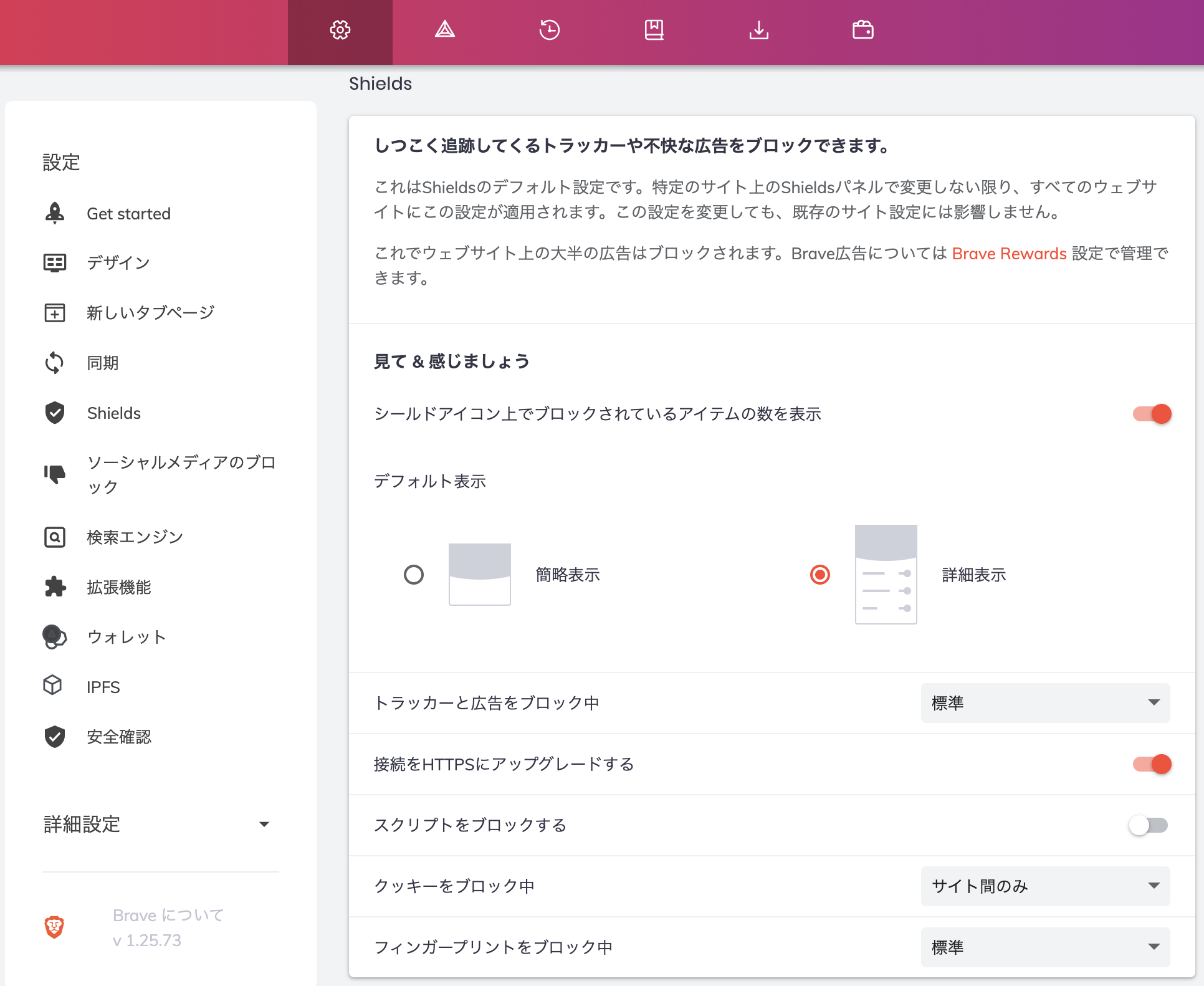The height and width of the screenshot is (986, 1204).
Task: Follow the Brave Rewards link in description
Action: pyautogui.click(x=1009, y=254)
